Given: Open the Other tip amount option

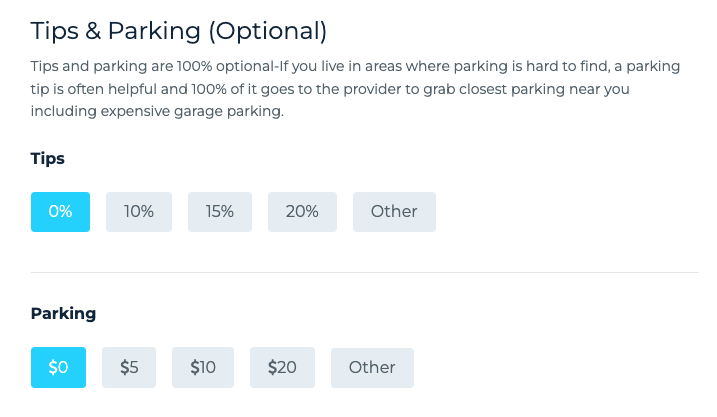Looking at the screenshot, I should [394, 212].
